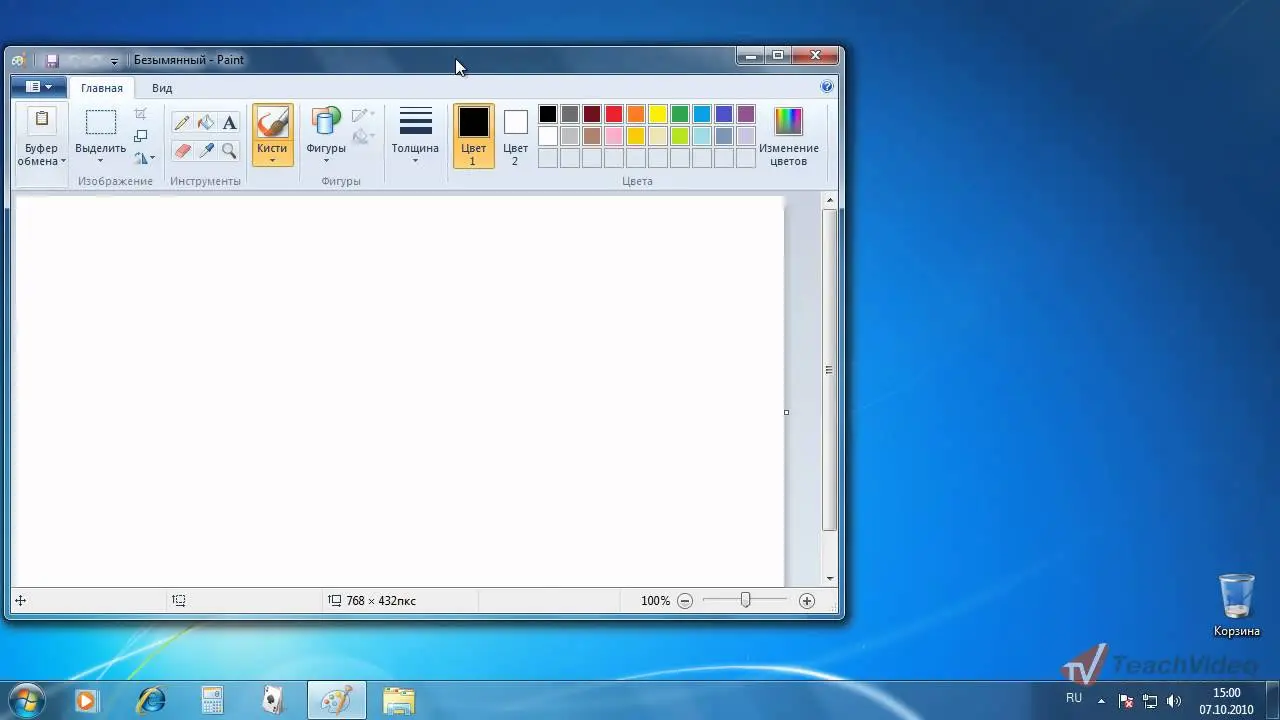1280x720 pixels.
Task: Select the Fill with color bucket tool
Action: (206, 123)
